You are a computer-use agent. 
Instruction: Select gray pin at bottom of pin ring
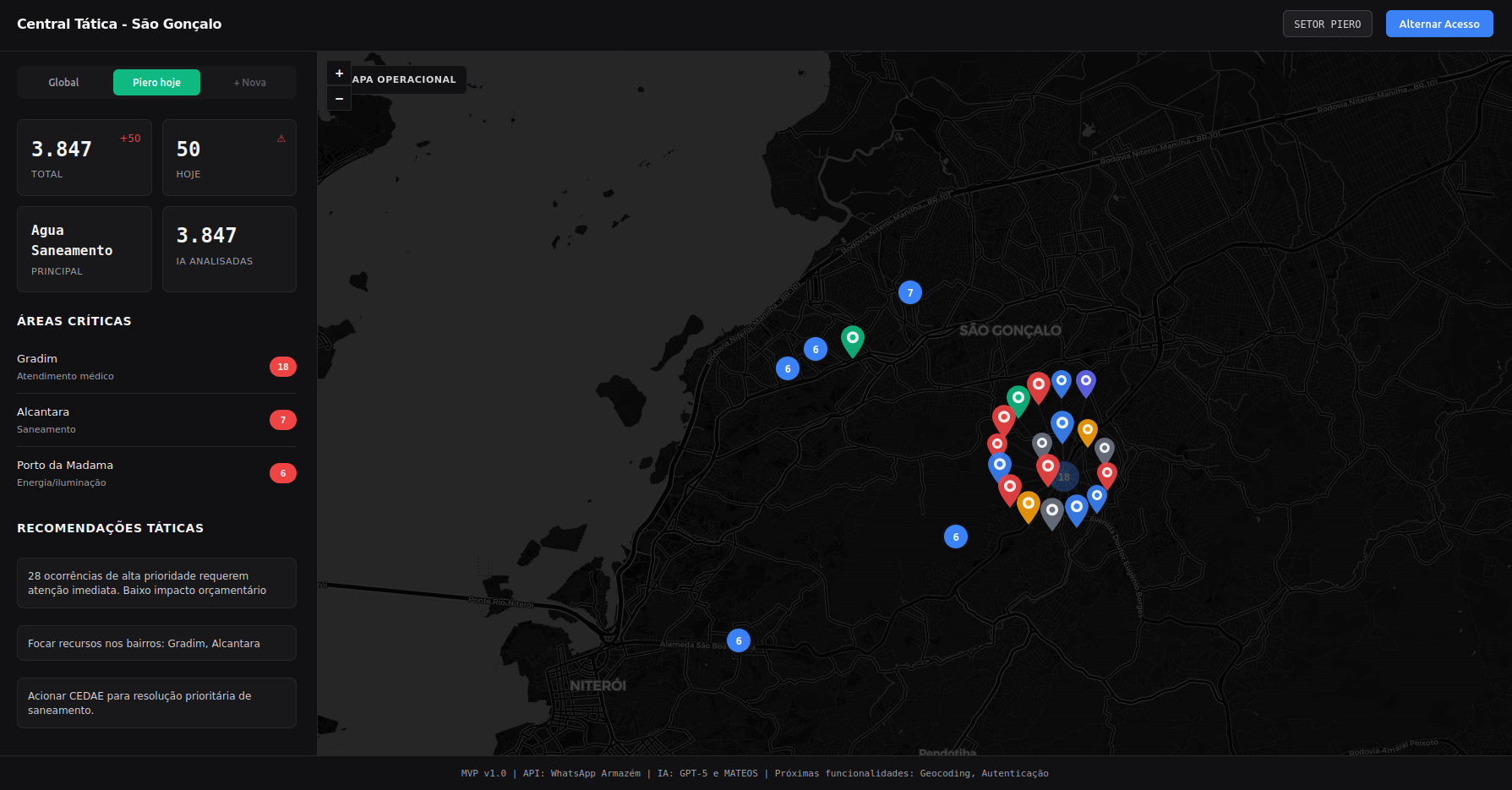(x=1052, y=512)
